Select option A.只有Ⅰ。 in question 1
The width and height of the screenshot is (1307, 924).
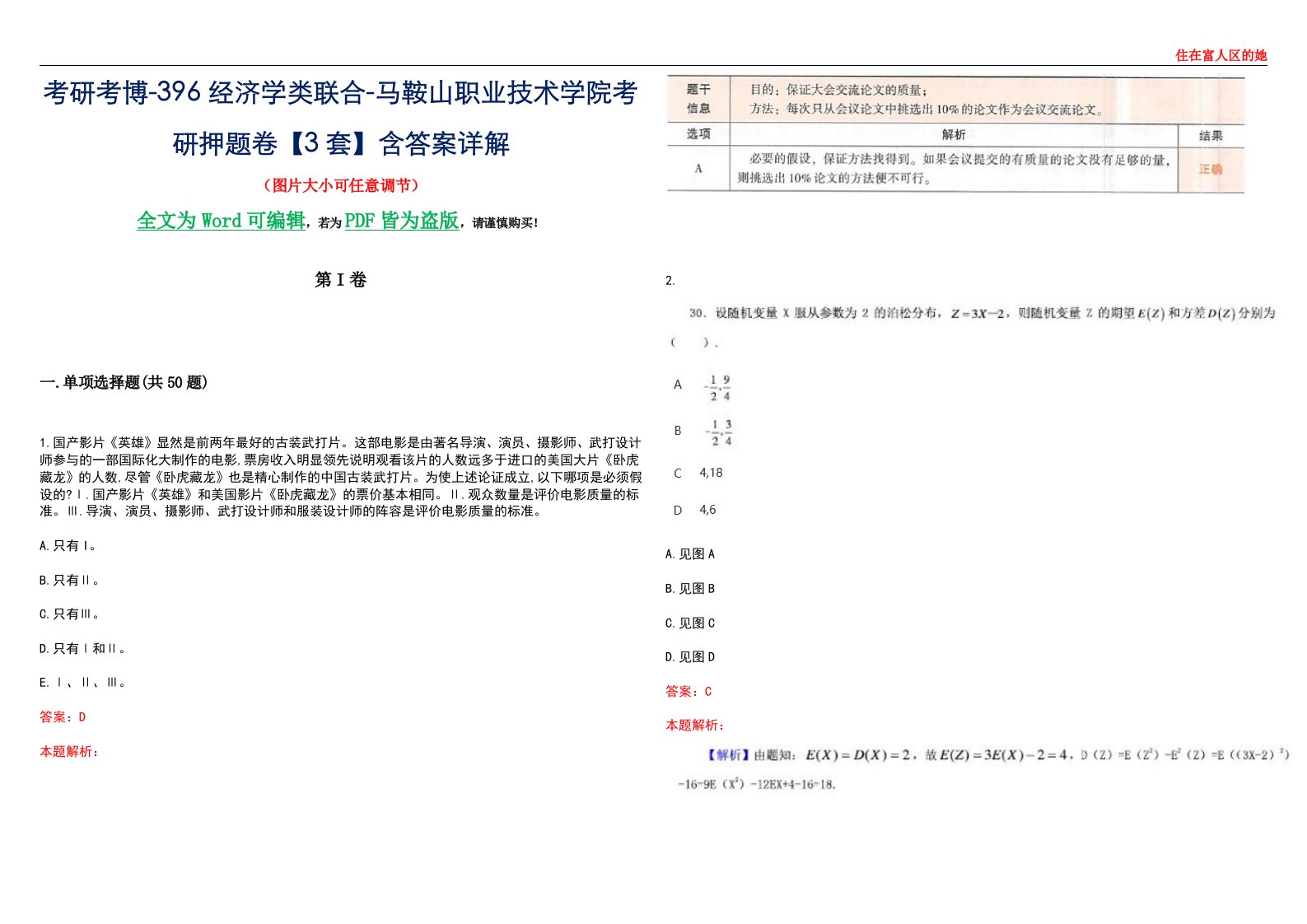point(69,546)
